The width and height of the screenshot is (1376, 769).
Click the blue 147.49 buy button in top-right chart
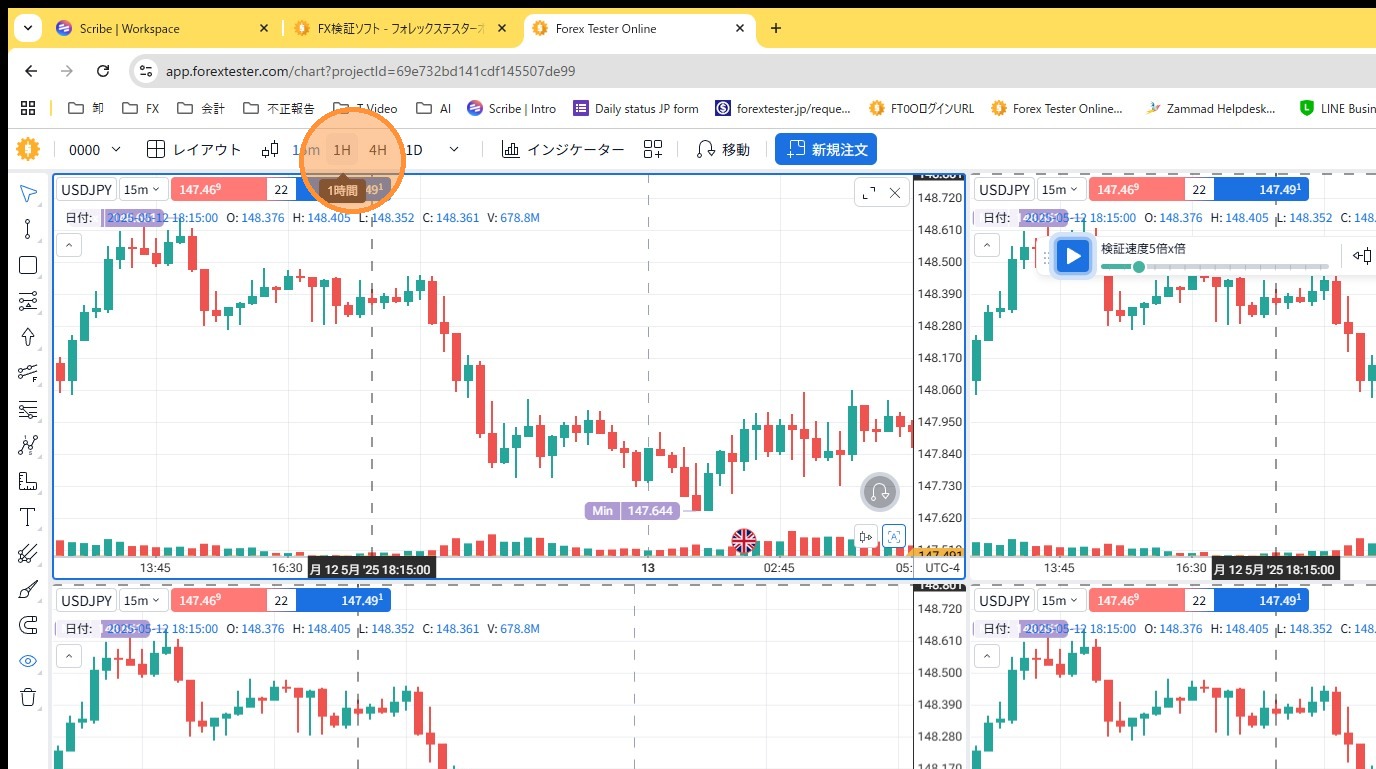click(x=1261, y=190)
